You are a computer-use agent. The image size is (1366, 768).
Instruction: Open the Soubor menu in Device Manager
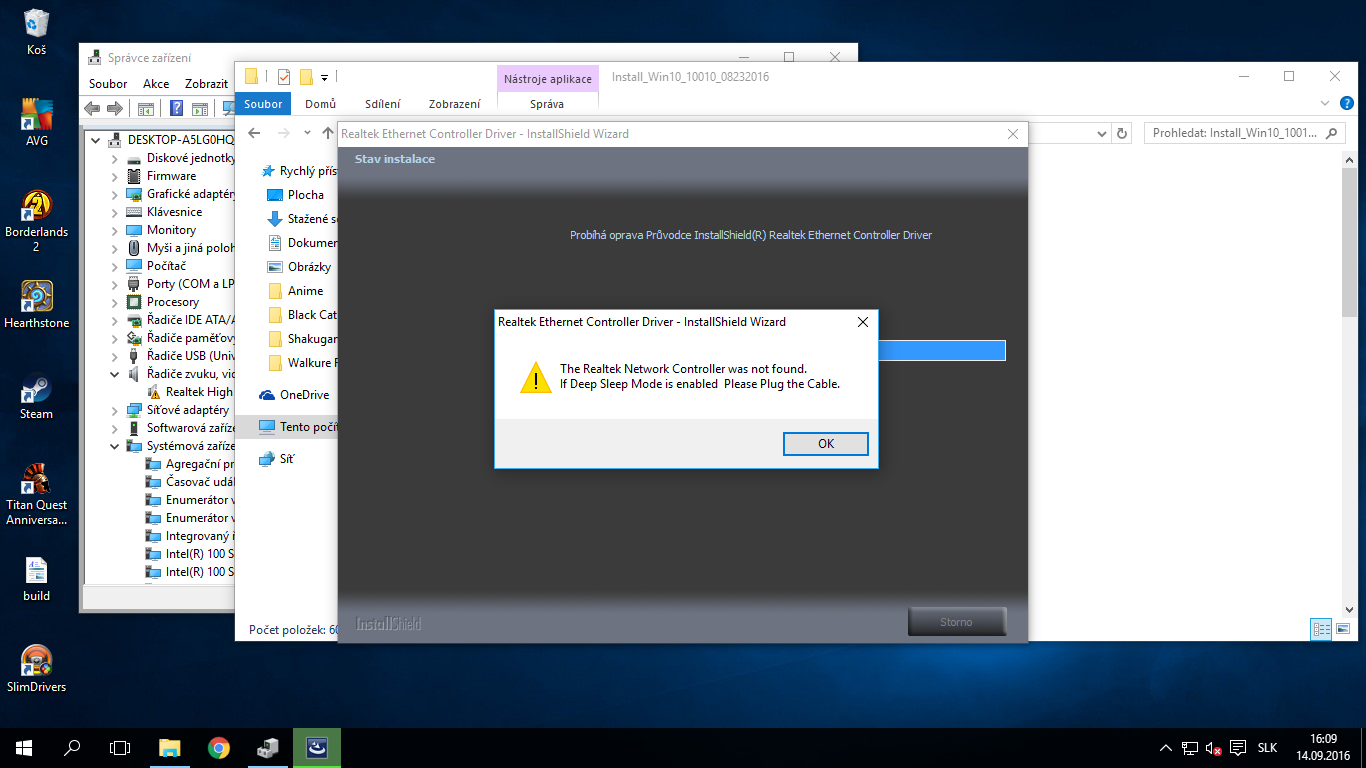[x=108, y=84]
